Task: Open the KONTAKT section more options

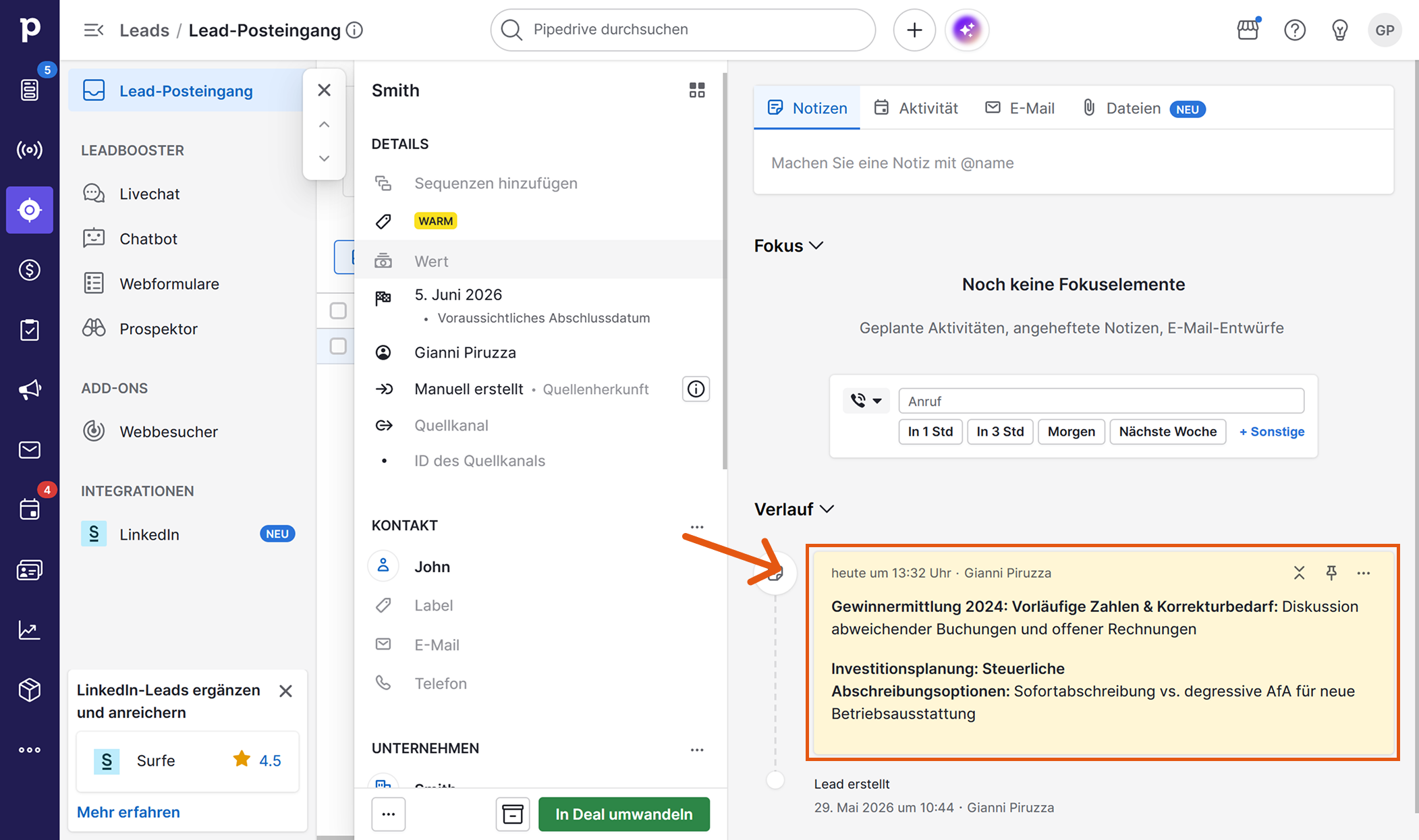Action: click(697, 526)
